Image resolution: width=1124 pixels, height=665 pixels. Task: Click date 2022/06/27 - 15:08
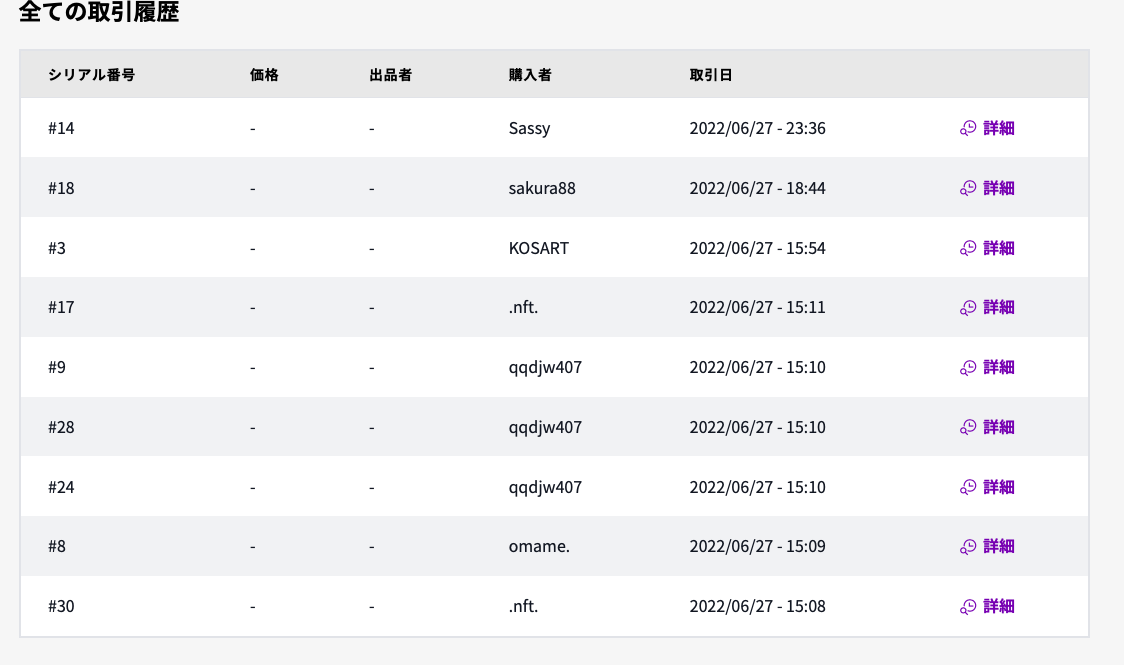tap(758, 606)
